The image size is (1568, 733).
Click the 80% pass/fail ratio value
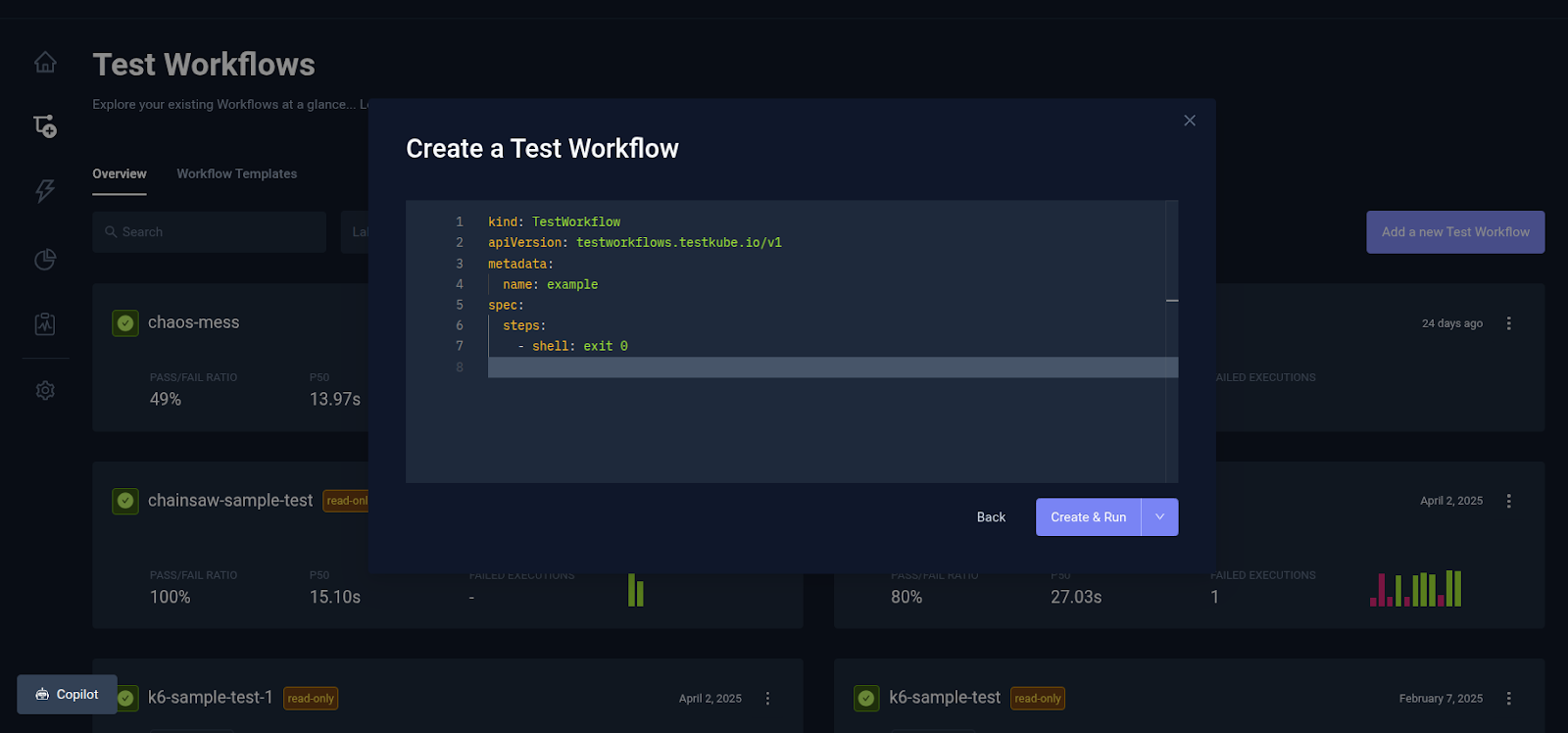pos(906,598)
